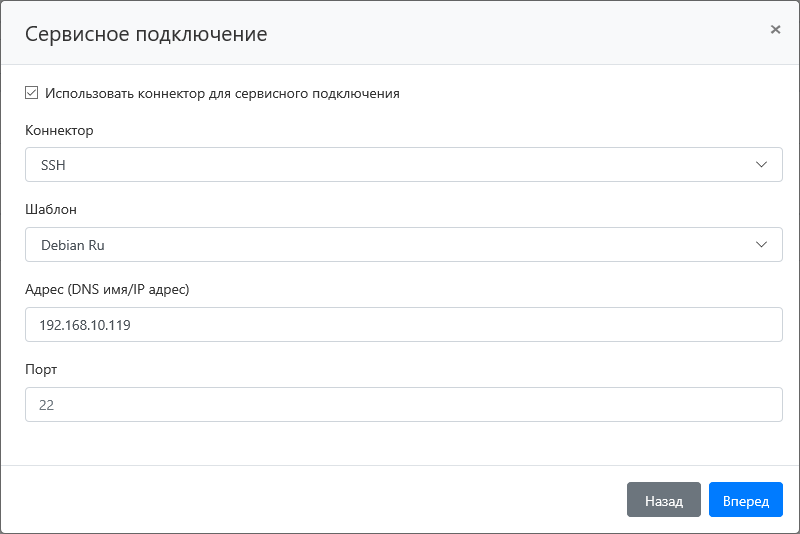Click the port value 22
This screenshot has height=534, width=800.
click(47, 405)
